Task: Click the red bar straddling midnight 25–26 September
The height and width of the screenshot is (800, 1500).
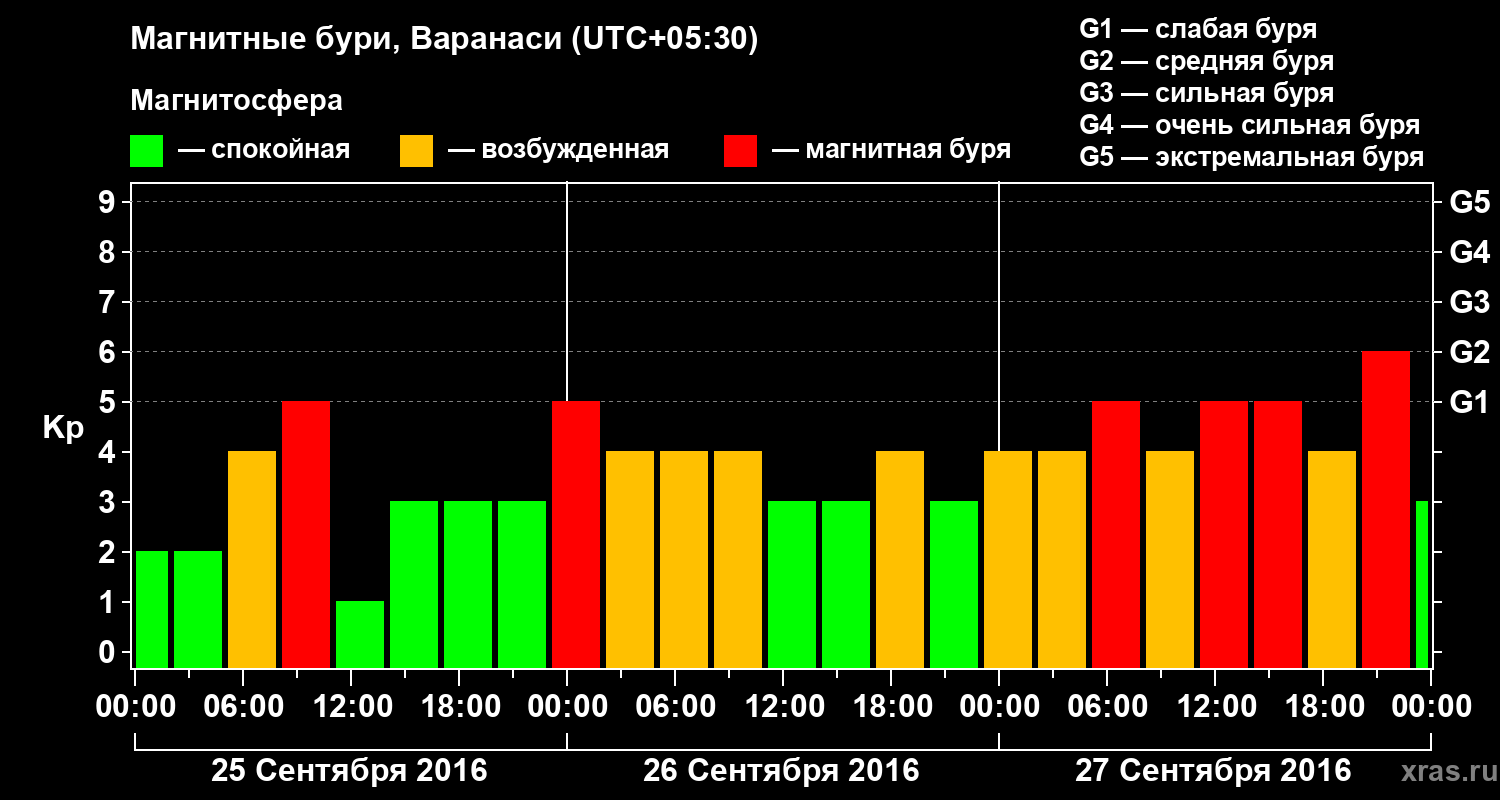Action: [576, 535]
